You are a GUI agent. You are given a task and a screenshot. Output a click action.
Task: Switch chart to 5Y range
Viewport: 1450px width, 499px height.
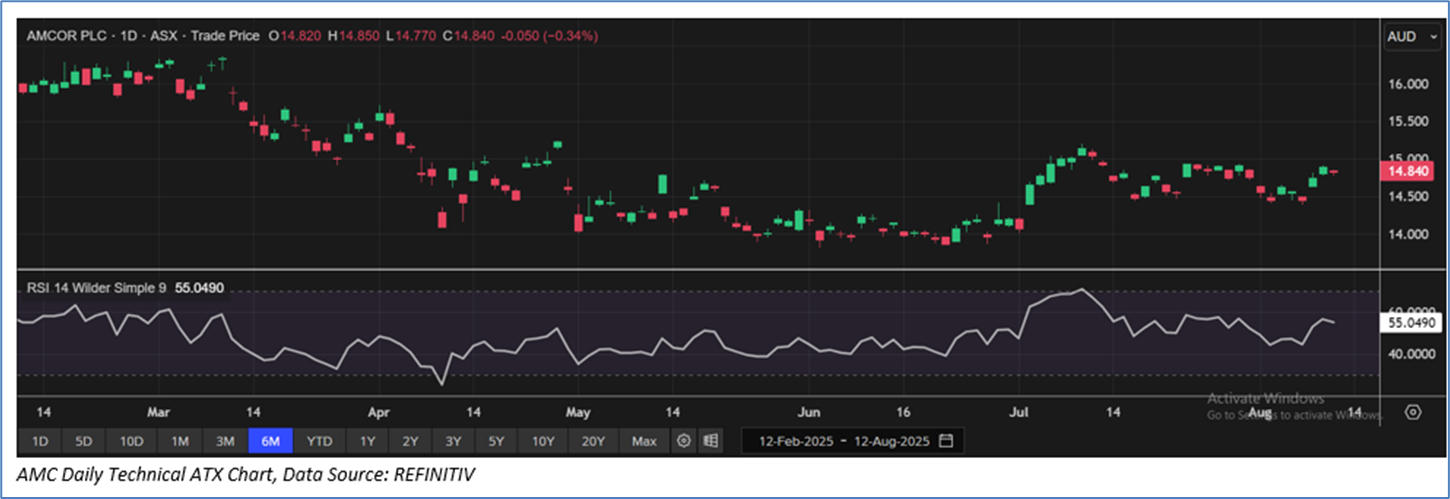(498, 441)
